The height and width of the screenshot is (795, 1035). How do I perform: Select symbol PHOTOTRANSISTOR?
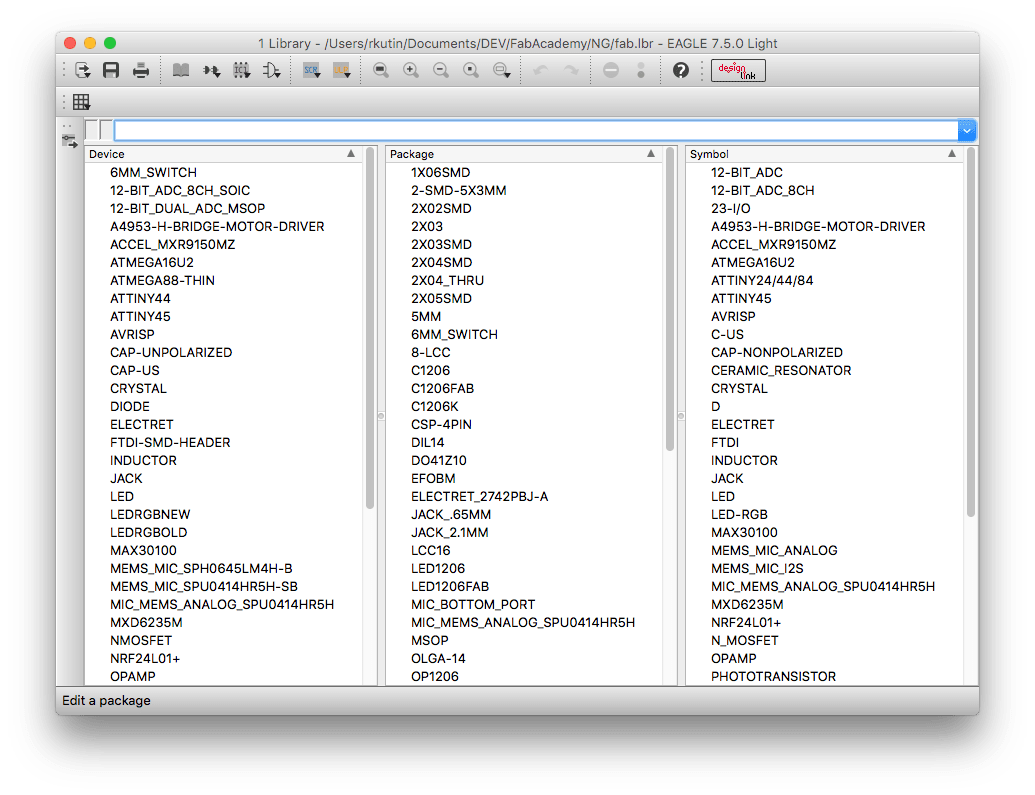click(774, 676)
